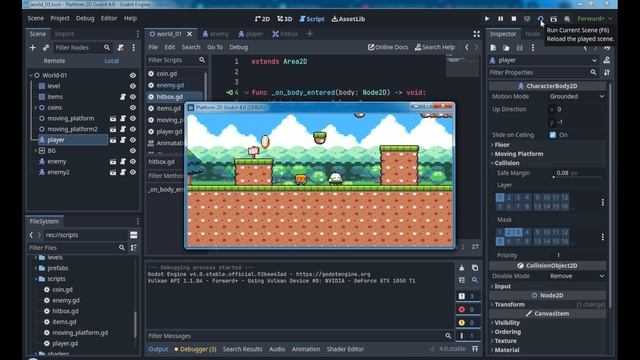The image size is (640, 360).
Task: Collapse the Collision section
Action: [x=507, y=163]
